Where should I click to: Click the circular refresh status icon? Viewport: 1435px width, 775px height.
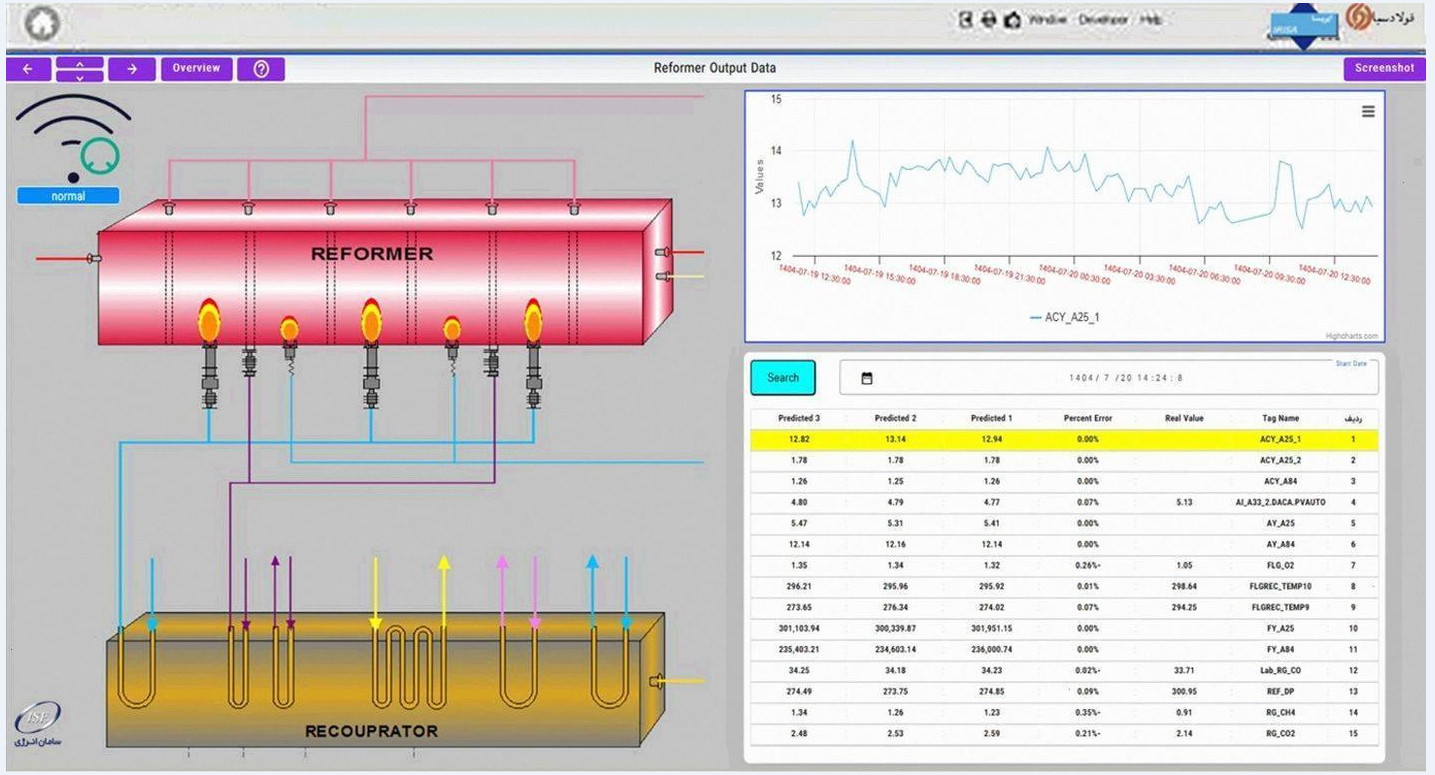(x=100, y=155)
